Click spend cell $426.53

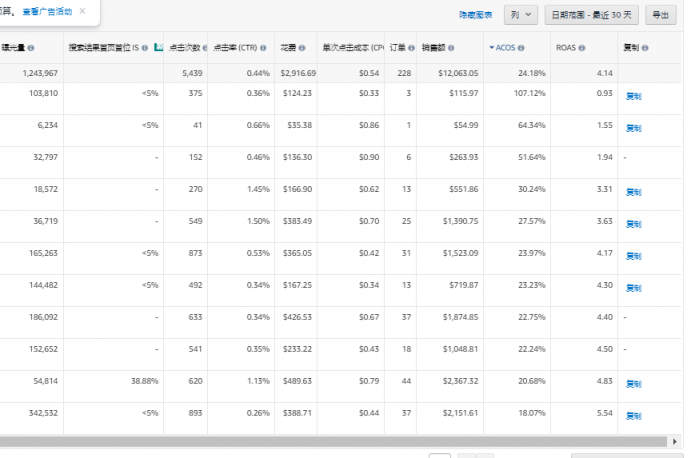[x=297, y=317]
